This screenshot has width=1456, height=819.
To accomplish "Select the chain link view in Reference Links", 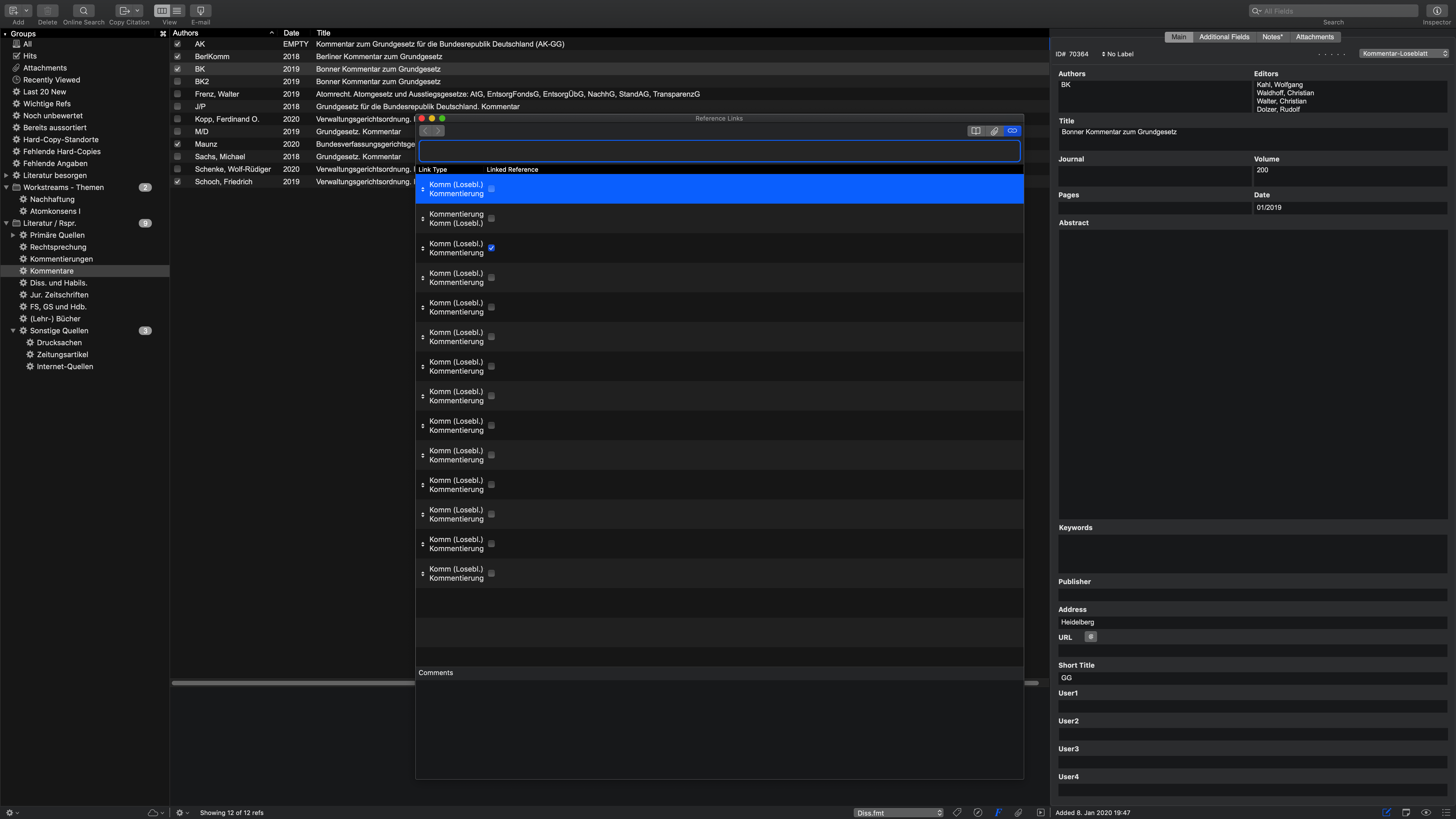I will 1012,131.
